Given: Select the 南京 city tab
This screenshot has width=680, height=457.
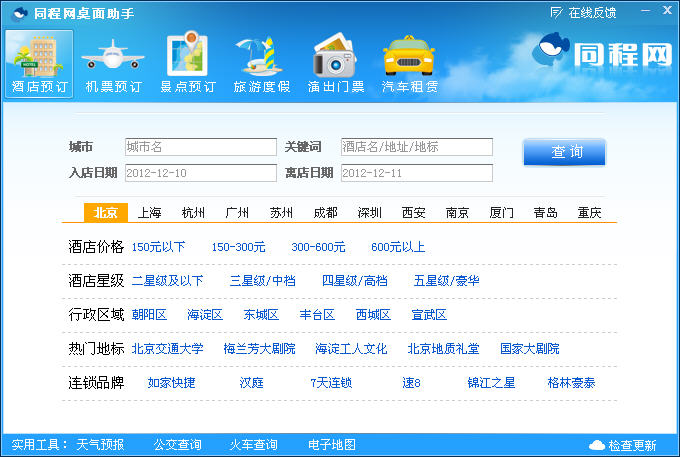Looking at the screenshot, I should [458, 212].
